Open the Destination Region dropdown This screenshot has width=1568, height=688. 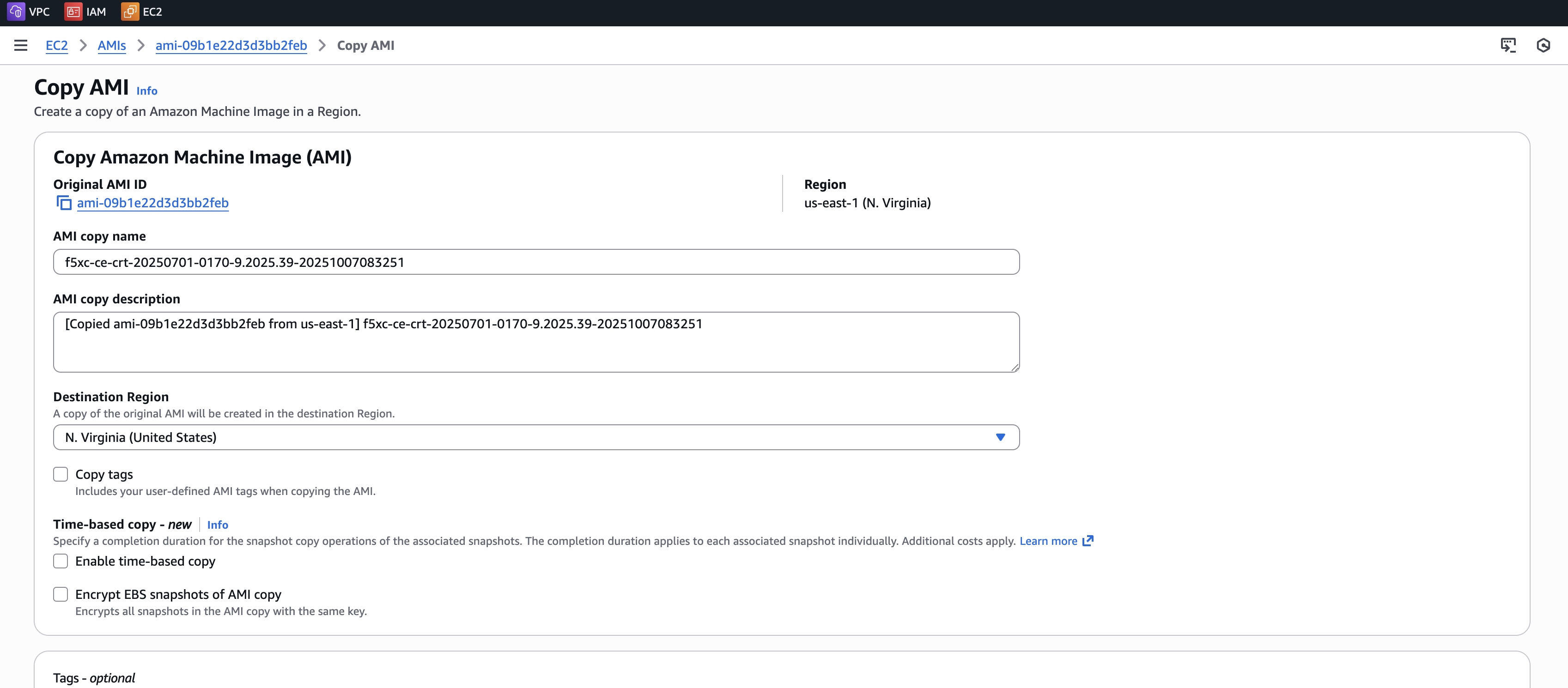(535, 437)
